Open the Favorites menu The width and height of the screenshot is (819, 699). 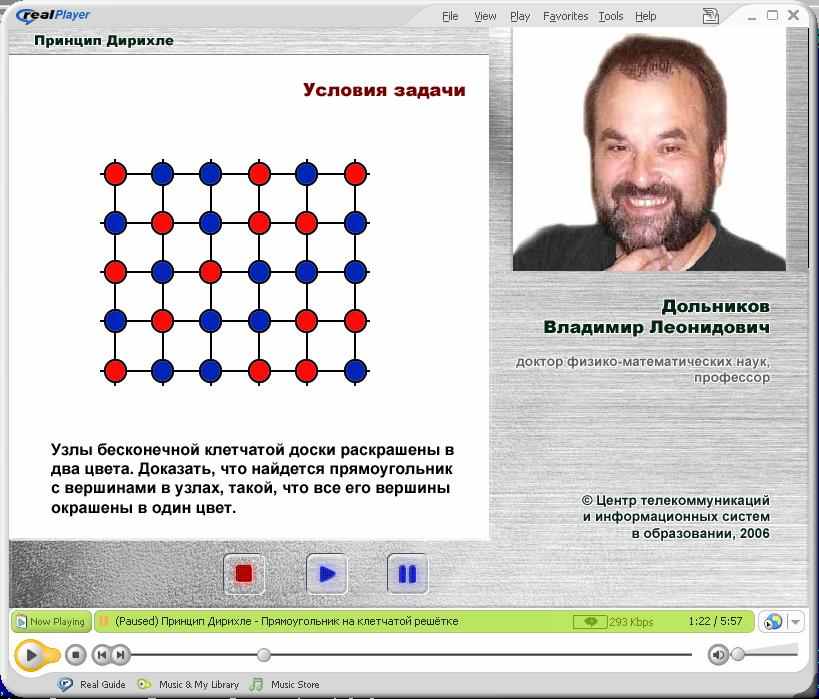[x=565, y=16]
